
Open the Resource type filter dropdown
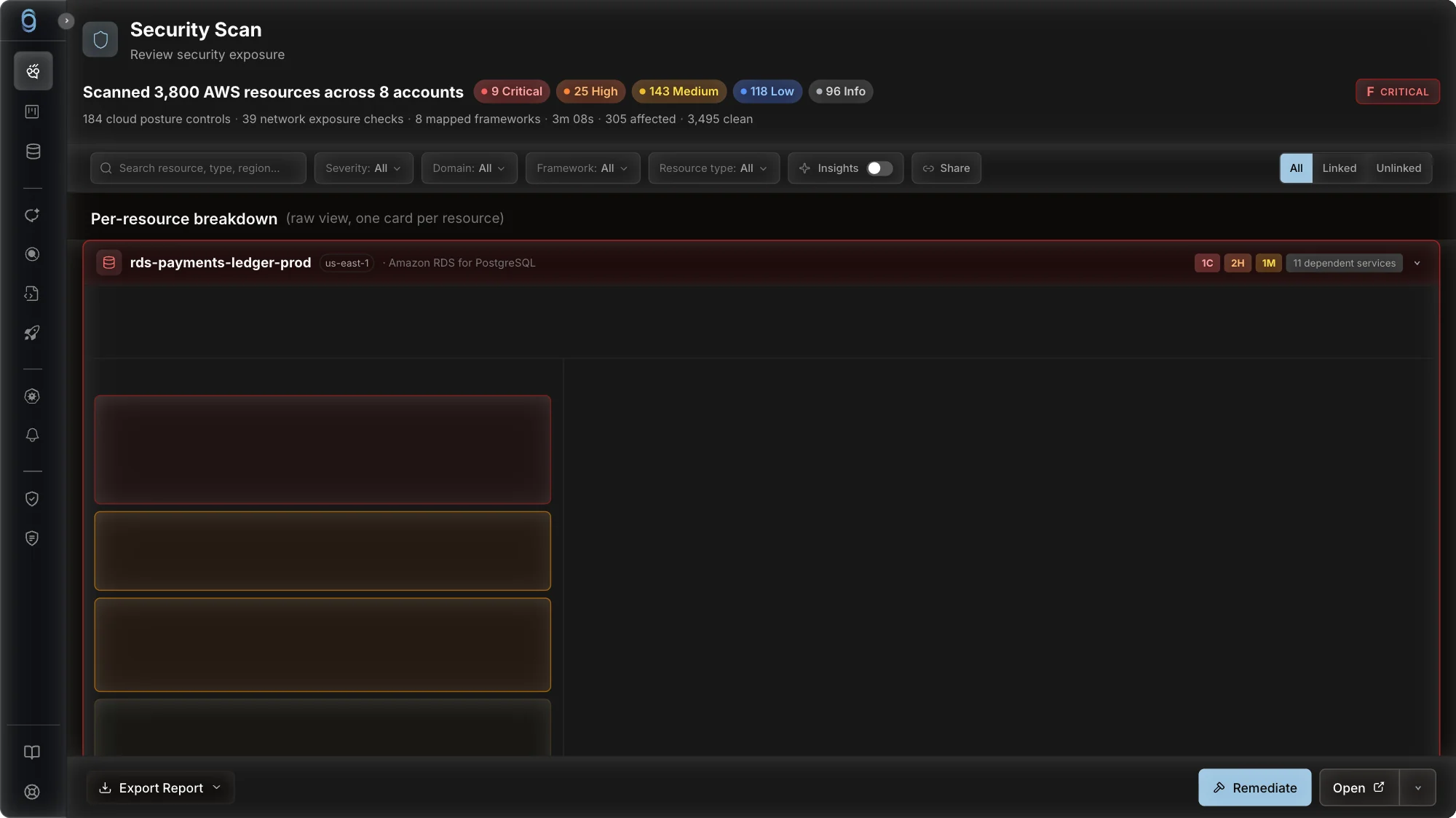pyautogui.click(x=713, y=168)
